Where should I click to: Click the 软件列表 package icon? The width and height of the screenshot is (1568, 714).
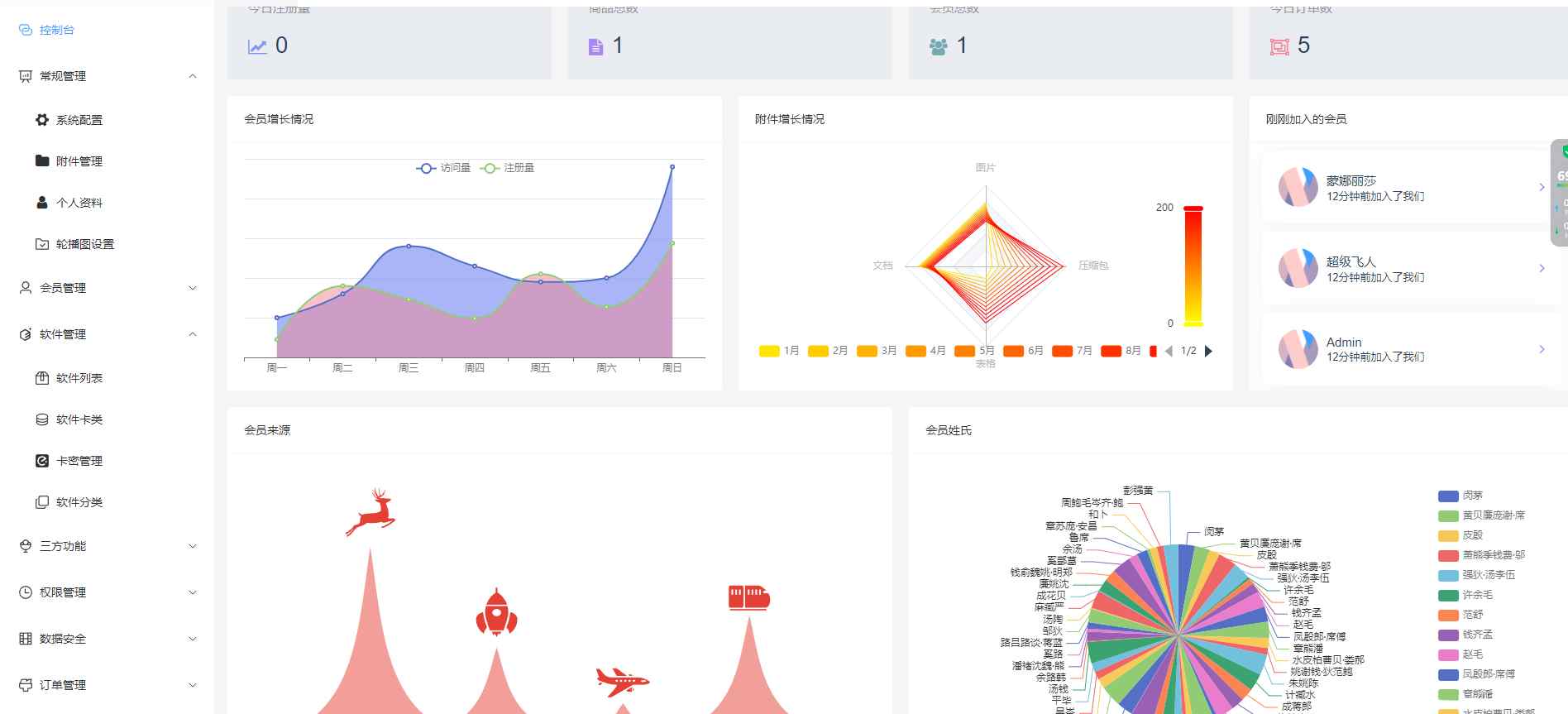pyautogui.click(x=42, y=378)
